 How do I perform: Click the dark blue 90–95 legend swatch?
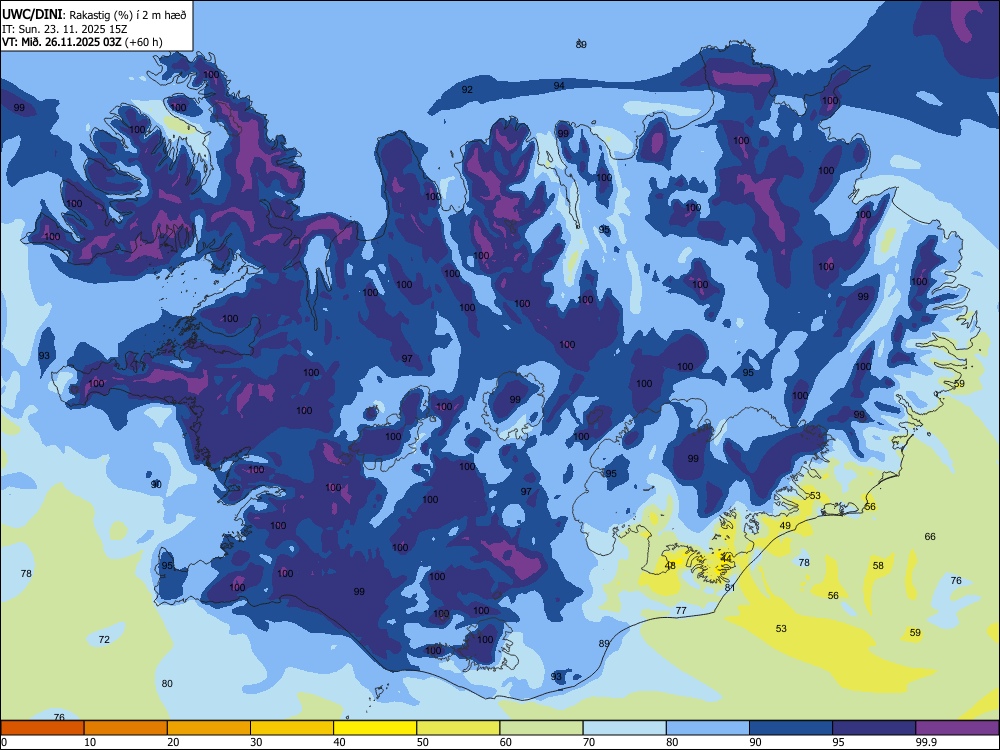[791, 728]
